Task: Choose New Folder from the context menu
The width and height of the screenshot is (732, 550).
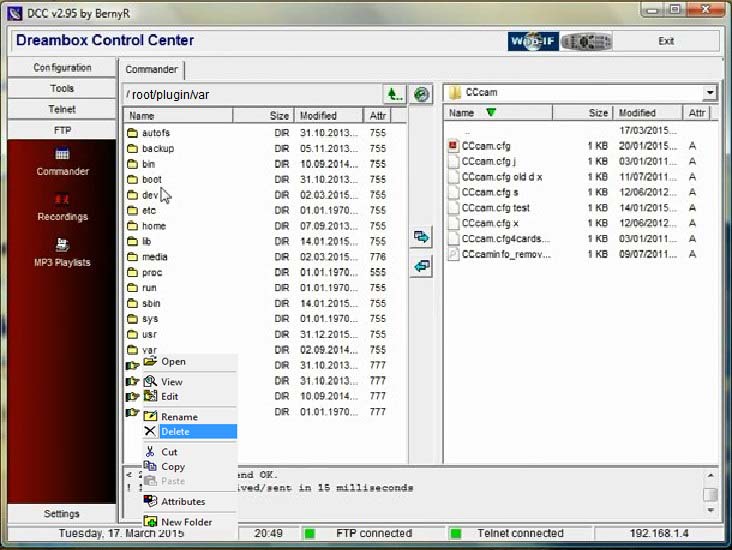Action: point(186,522)
